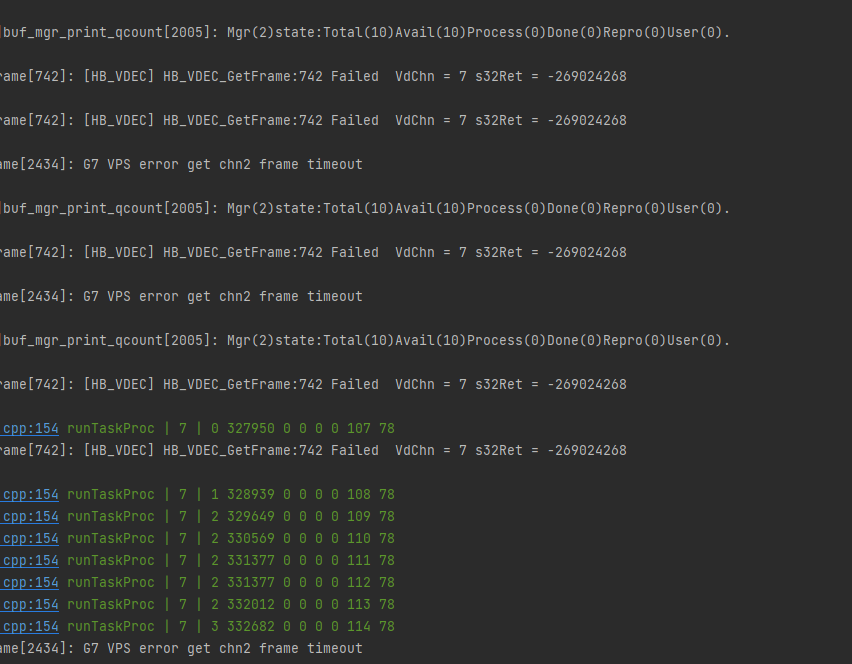Place cursor on value 328939 in log
Screen dimensions: 852x664
click(x=250, y=494)
